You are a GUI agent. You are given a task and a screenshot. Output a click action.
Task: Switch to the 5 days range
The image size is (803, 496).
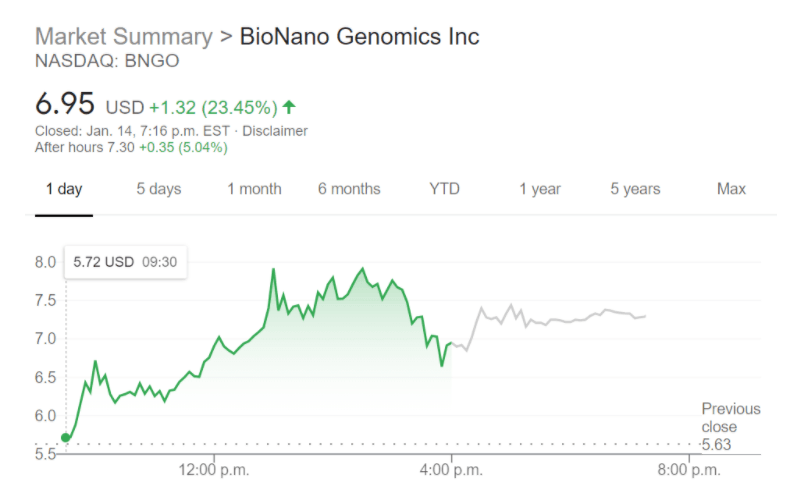pos(159,189)
